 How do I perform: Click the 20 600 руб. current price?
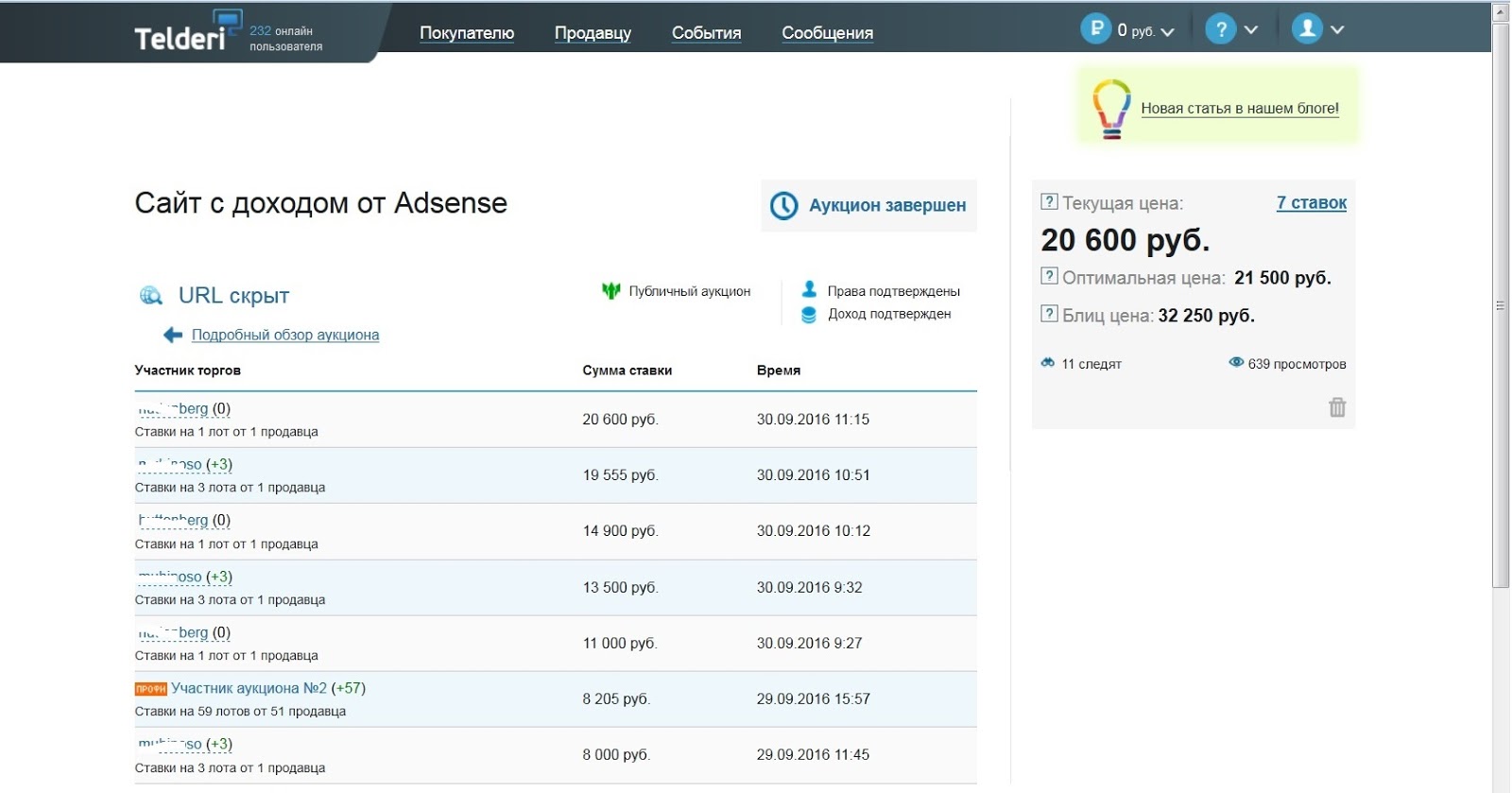tap(1125, 240)
